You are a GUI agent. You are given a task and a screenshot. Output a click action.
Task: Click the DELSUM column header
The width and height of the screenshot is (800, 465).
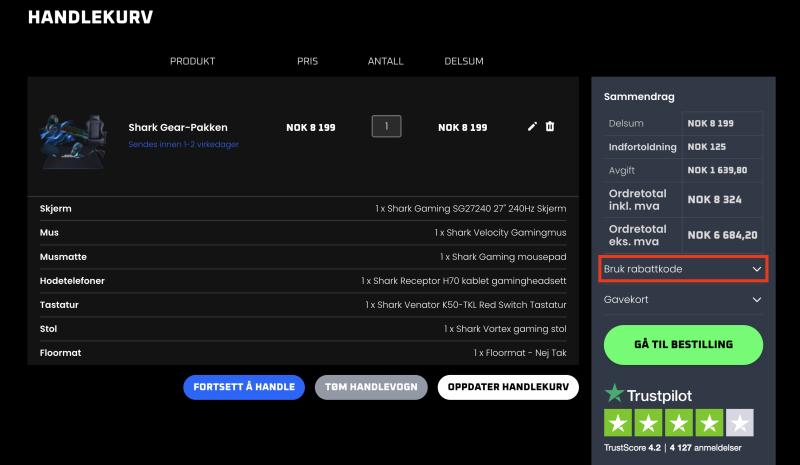pyautogui.click(x=464, y=61)
